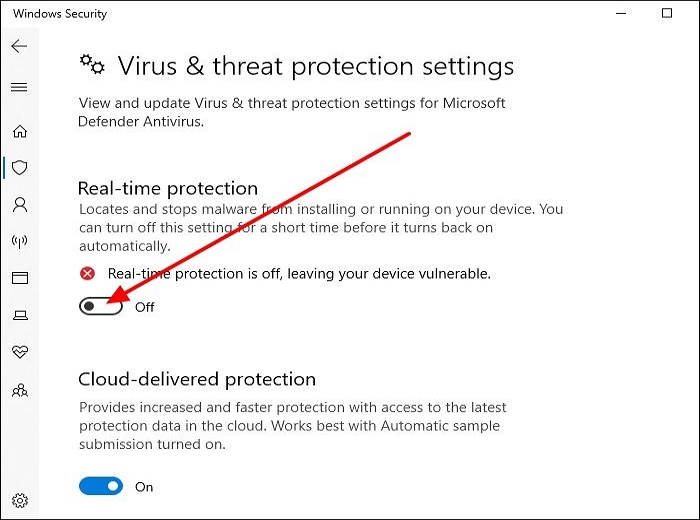Go back using the back arrow
The height and width of the screenshot is (520, 700).
click(19, 47)
